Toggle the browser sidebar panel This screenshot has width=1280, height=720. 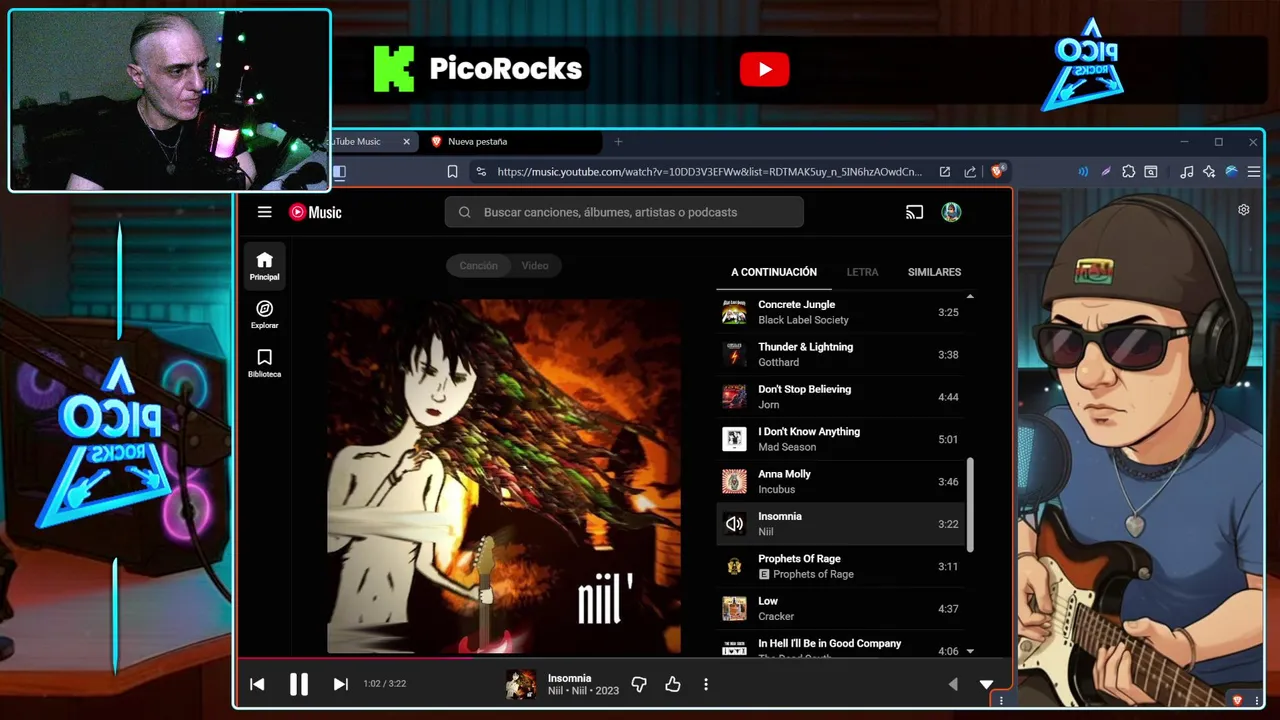pyautogui.click(x=340, y=172)
